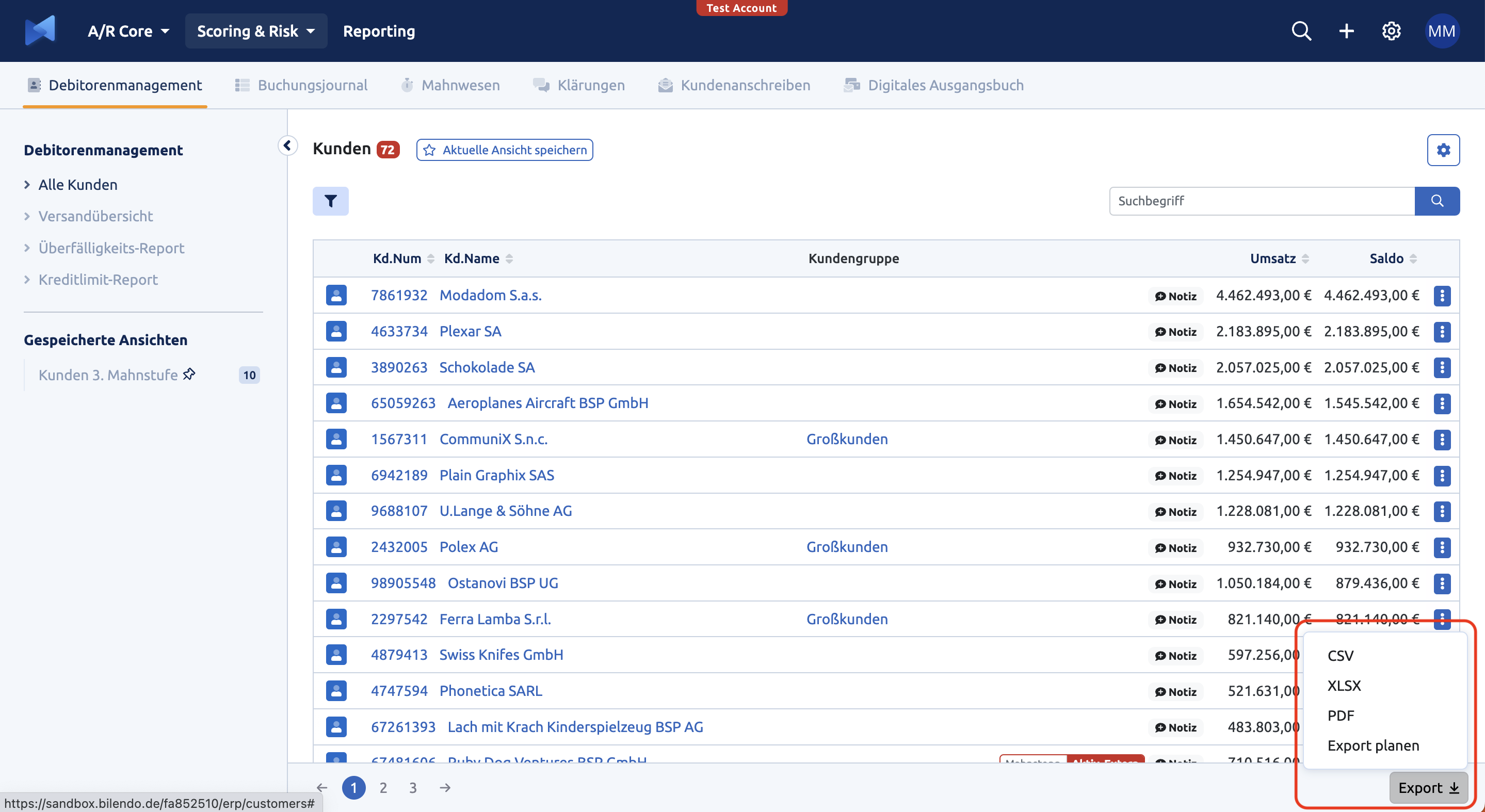Sort the table by Saldo column
This screenshot has width=1485, height=812.
pyautogui.click(x=1393, y=259)
